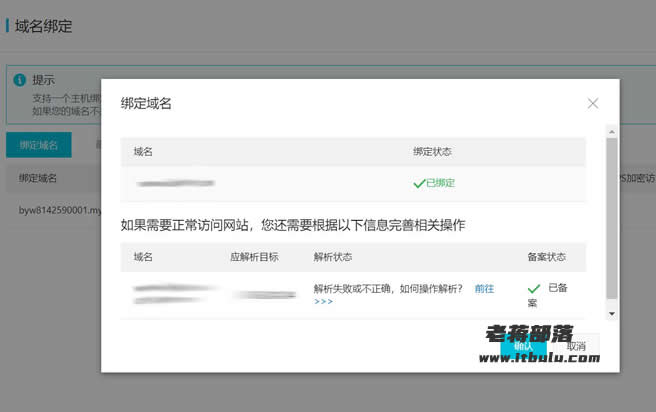Viewport: 656px width, 412px height.
Task: Click the byw8142590001 domain entry in background
Action: pyautogui.click(x=60, y=210)
